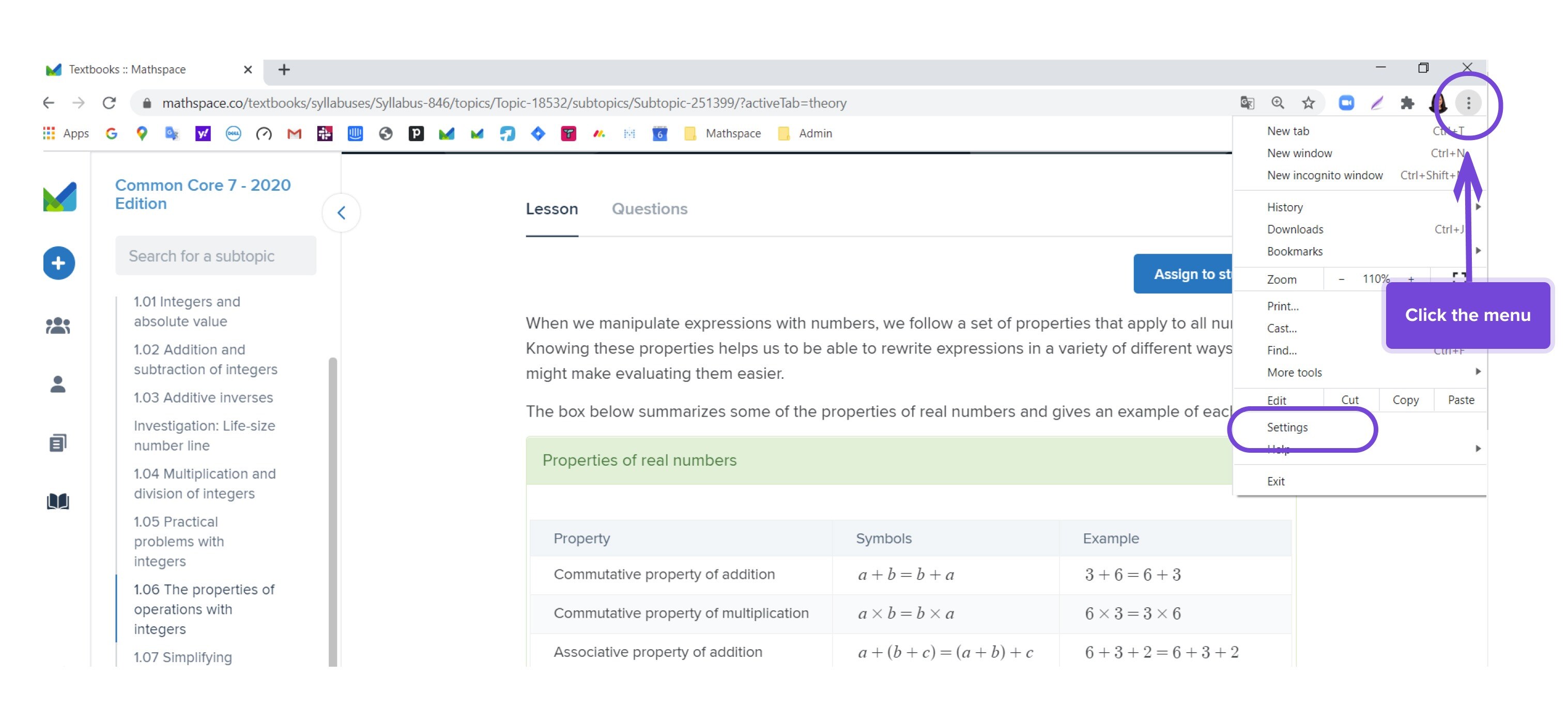The height and width of the screenshot is (722, 1568).
Task: Open the classes group icon in sidebar
Action: coord(58,326)
